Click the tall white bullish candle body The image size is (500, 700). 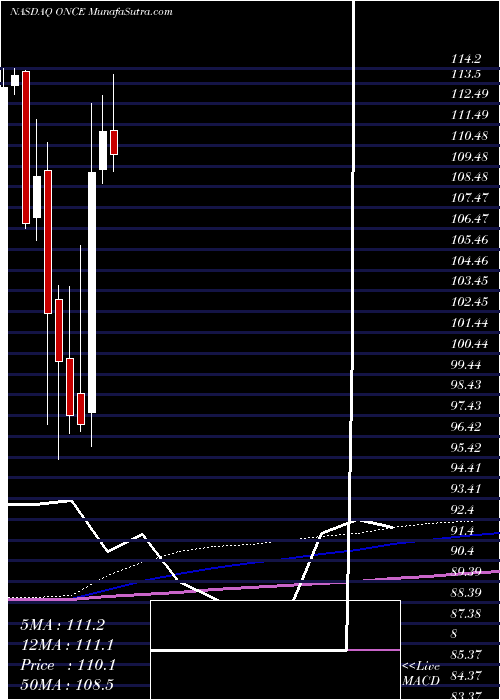[92, 292]
